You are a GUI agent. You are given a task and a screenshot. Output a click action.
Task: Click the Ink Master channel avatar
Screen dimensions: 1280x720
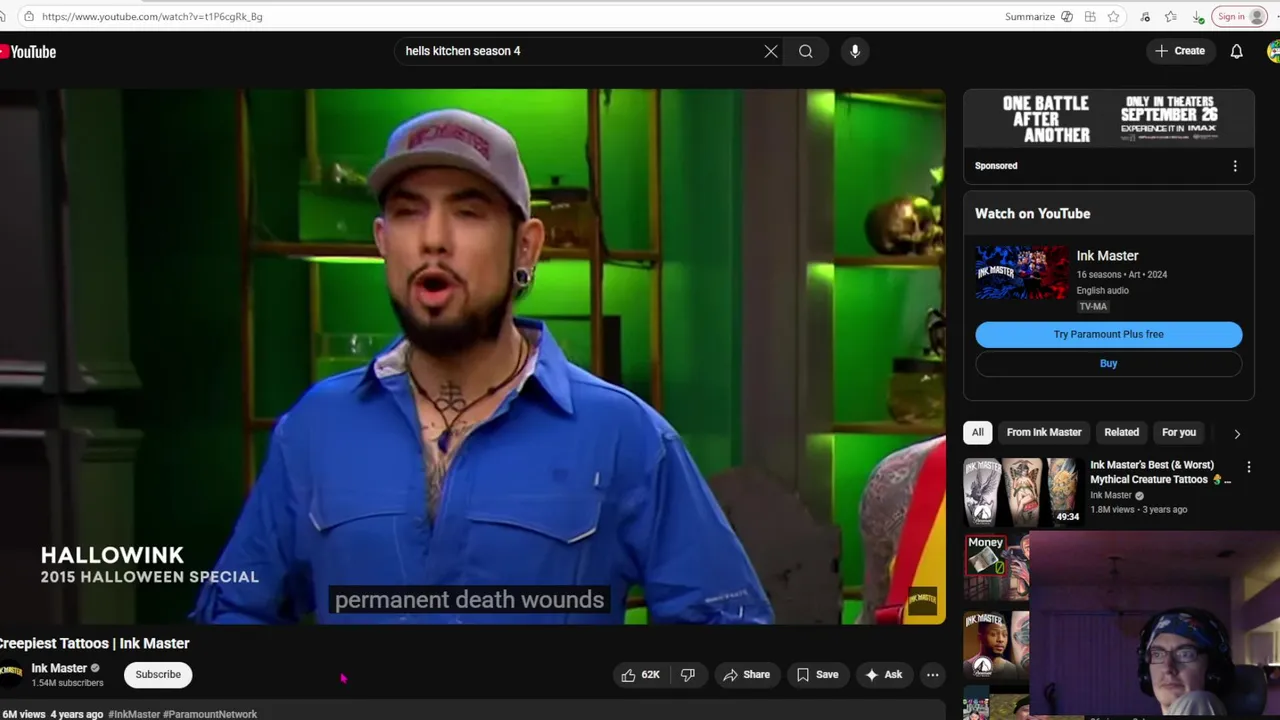point(11,674)
